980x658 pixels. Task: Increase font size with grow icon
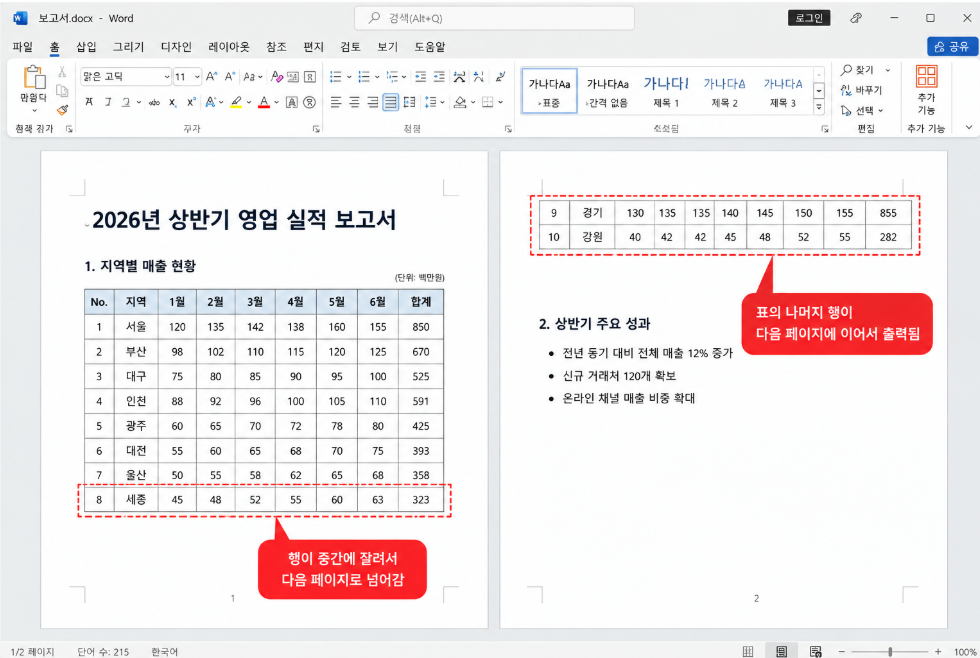point(212,76)
